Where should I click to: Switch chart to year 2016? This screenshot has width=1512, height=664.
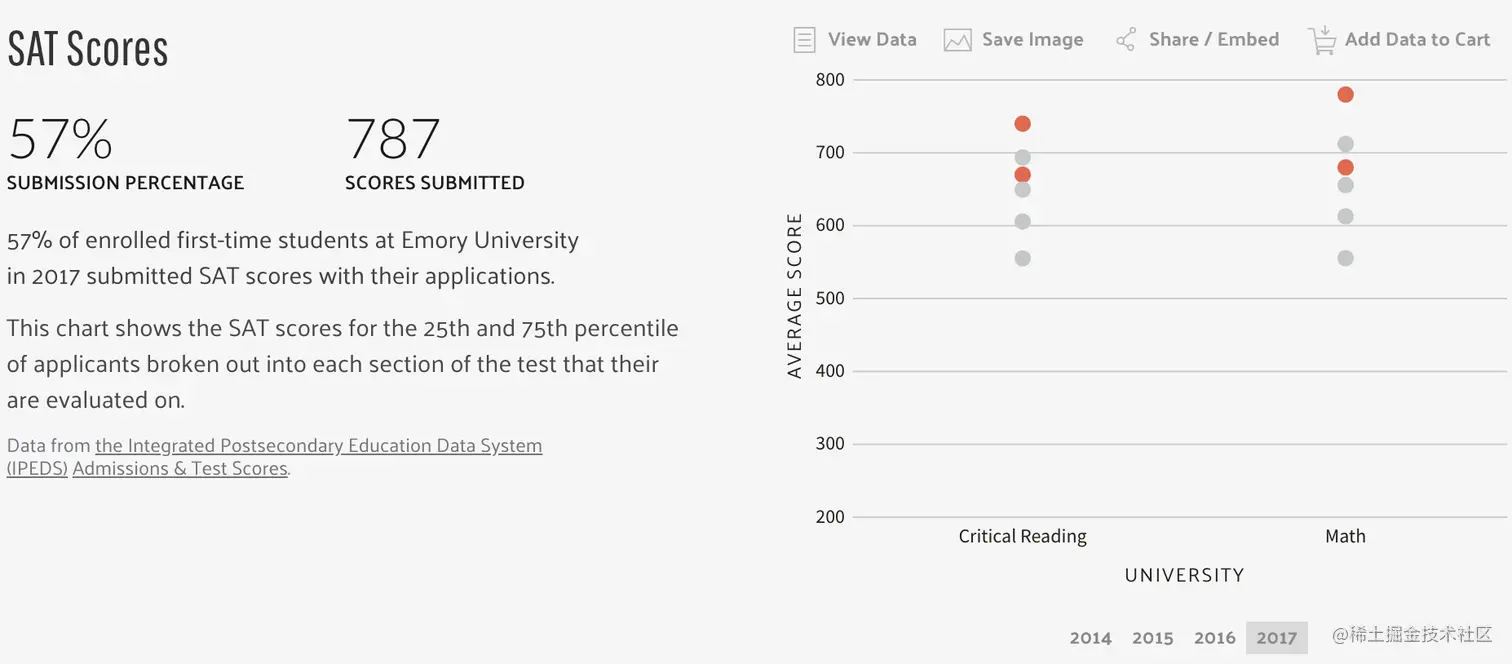(1214, 638)
